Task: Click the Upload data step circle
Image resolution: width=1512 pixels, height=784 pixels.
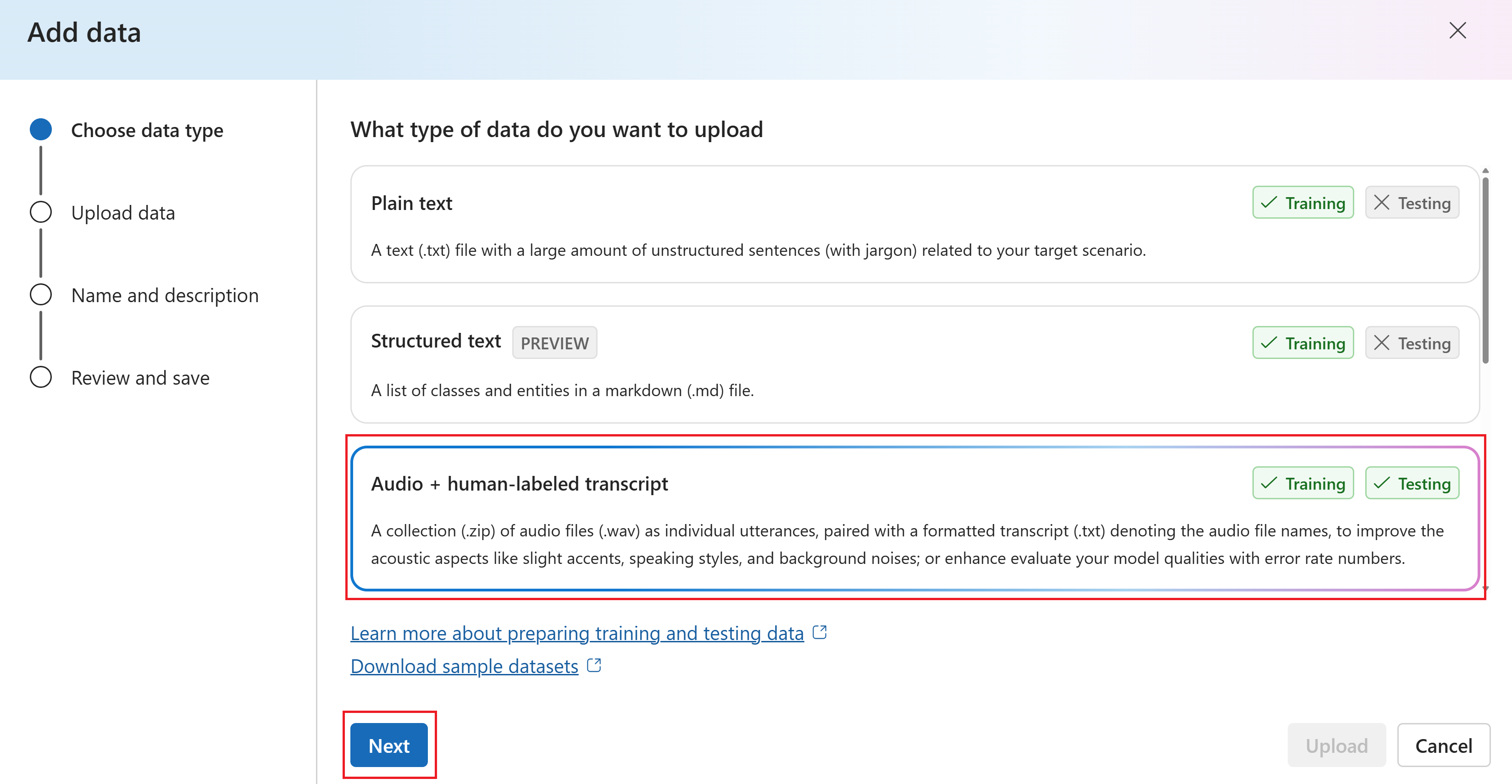Action: [x=40, y=212]
